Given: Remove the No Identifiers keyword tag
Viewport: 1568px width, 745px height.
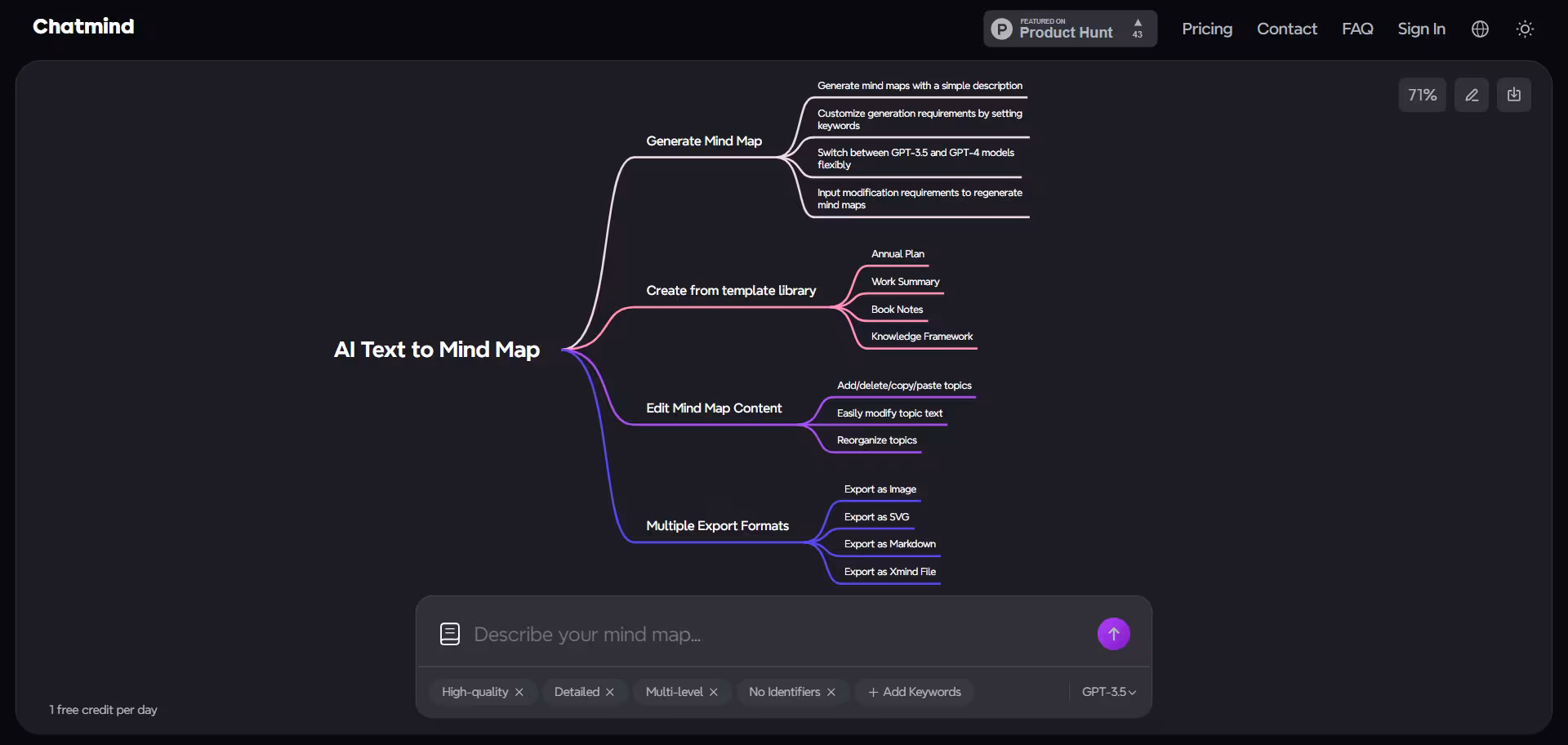Looking at the screenshot, I should [831, 692].
